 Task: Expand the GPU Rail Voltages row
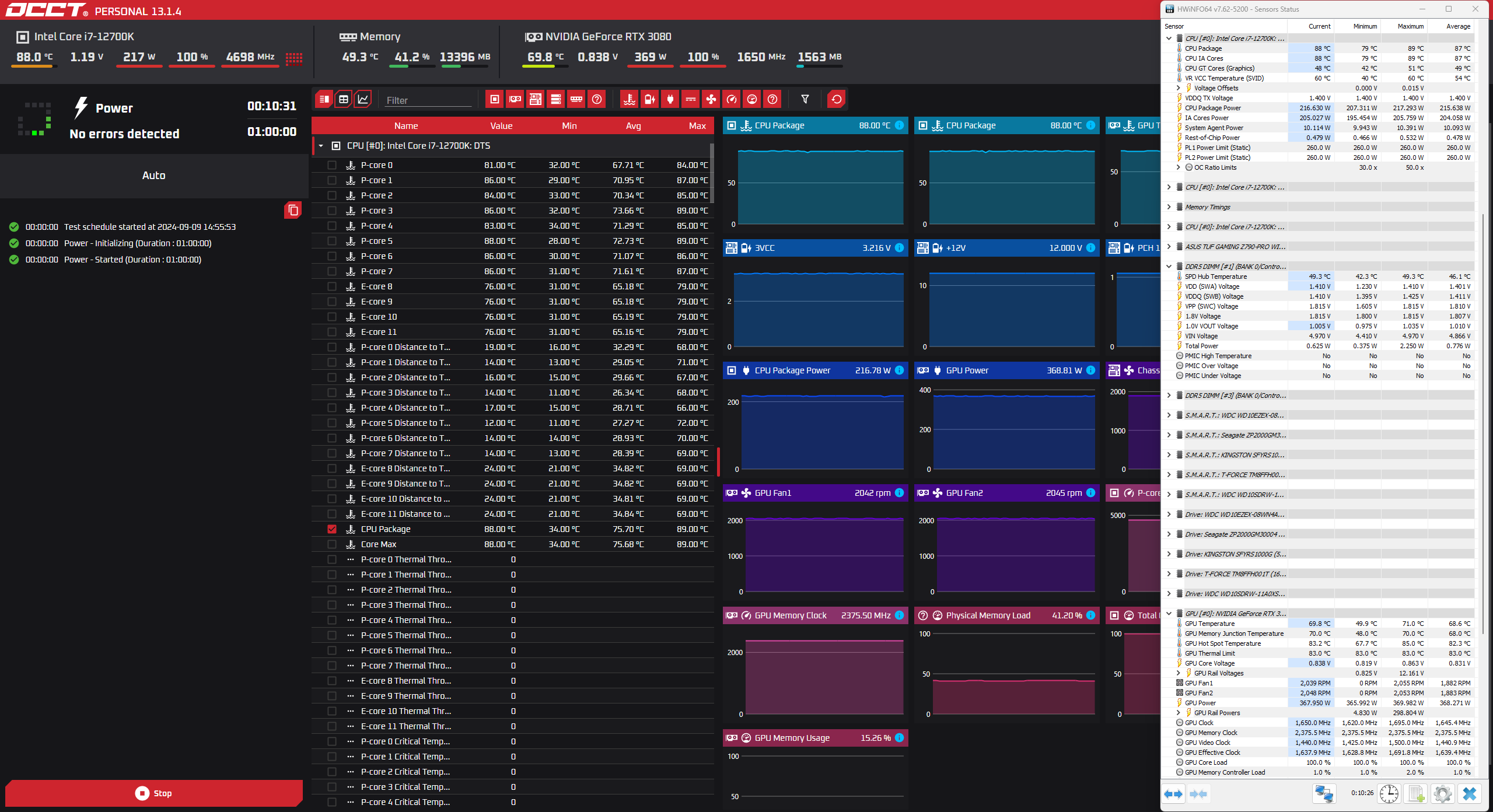[1178, 673]
